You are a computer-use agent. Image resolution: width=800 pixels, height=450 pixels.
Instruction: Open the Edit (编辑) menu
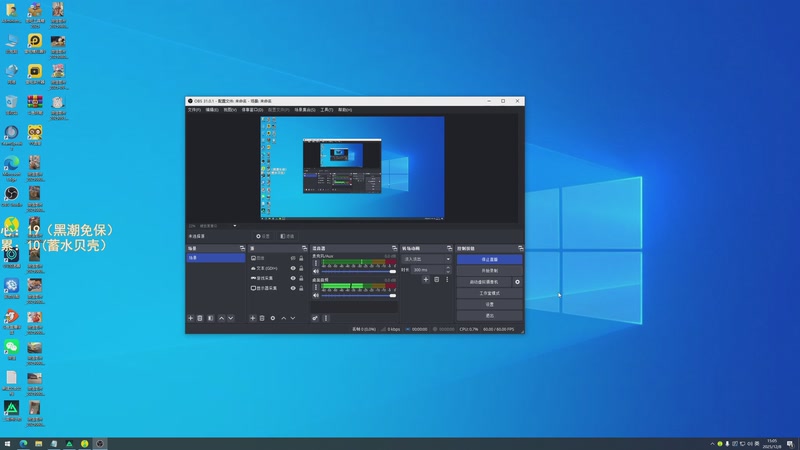click(212, 110)
